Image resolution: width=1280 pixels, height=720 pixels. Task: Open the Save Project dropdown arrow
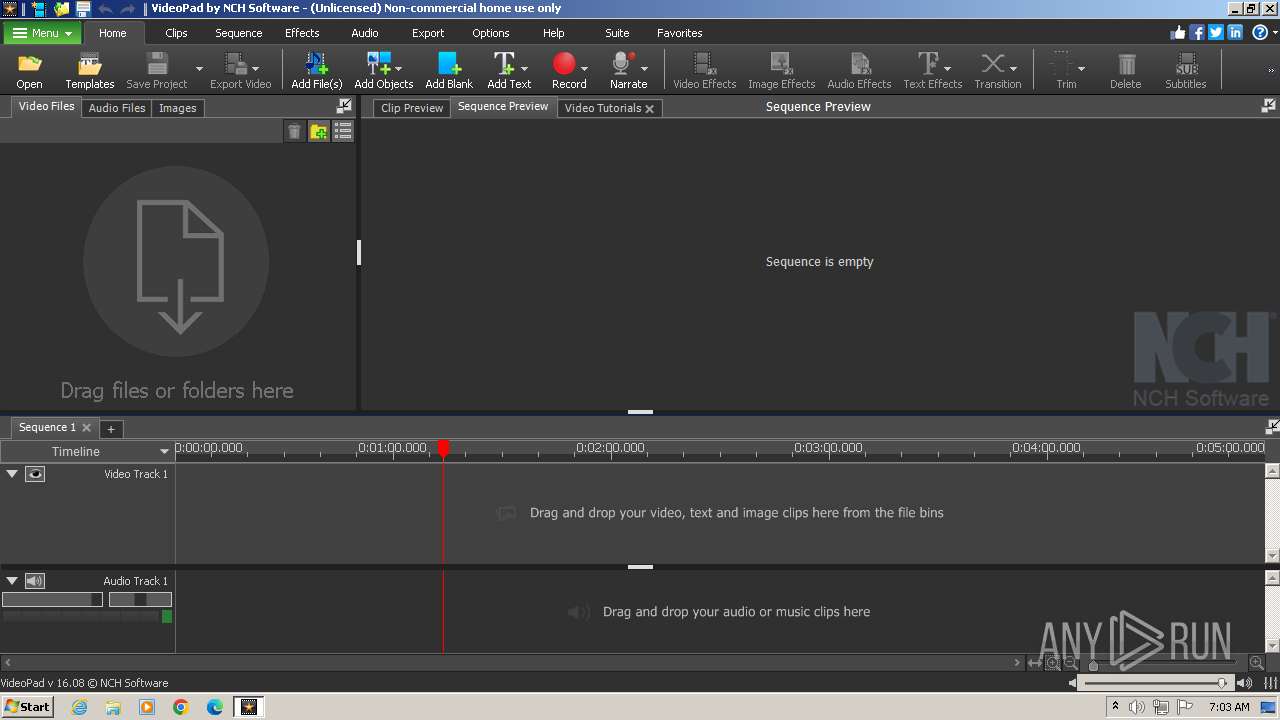[x=199, y=69]
